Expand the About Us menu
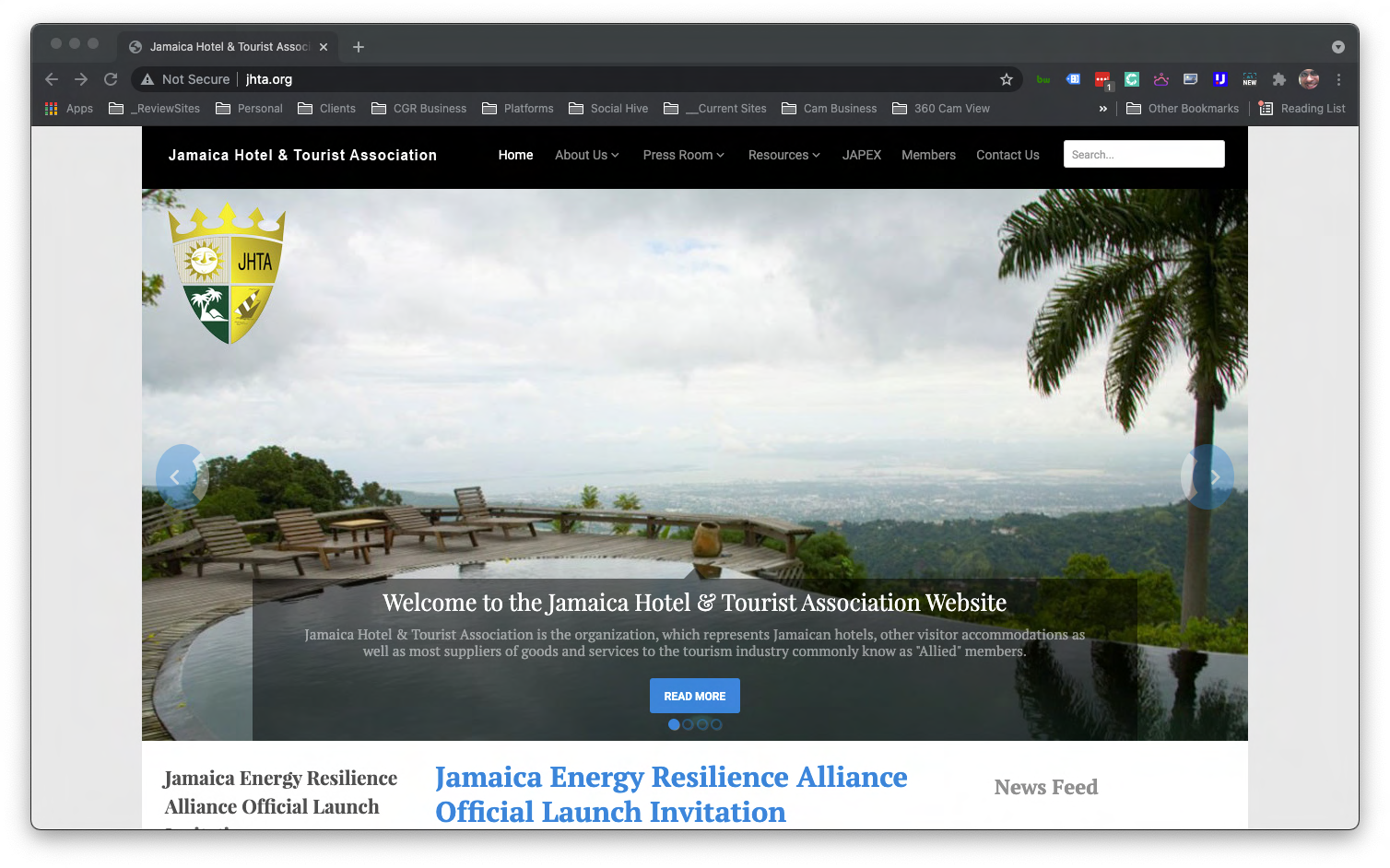This screenshot has height=868, width=1390. pos(587,155)
